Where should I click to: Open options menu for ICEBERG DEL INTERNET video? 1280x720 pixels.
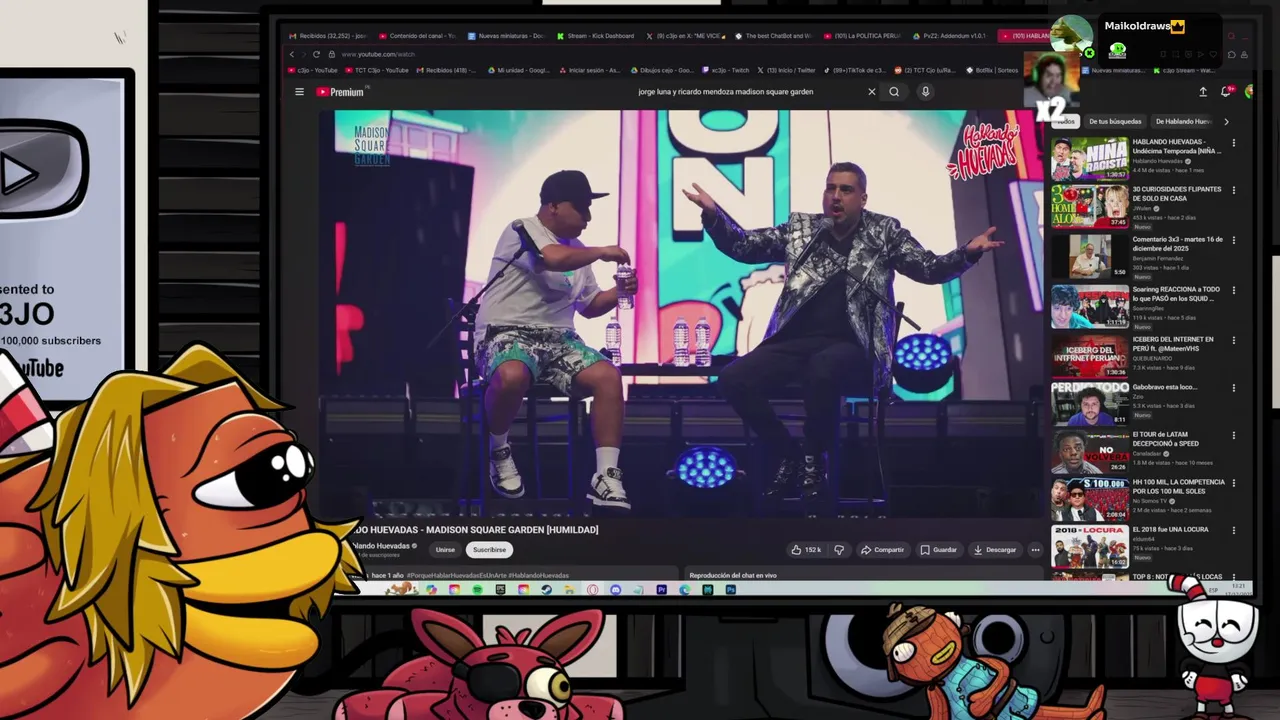point(1233,340)
